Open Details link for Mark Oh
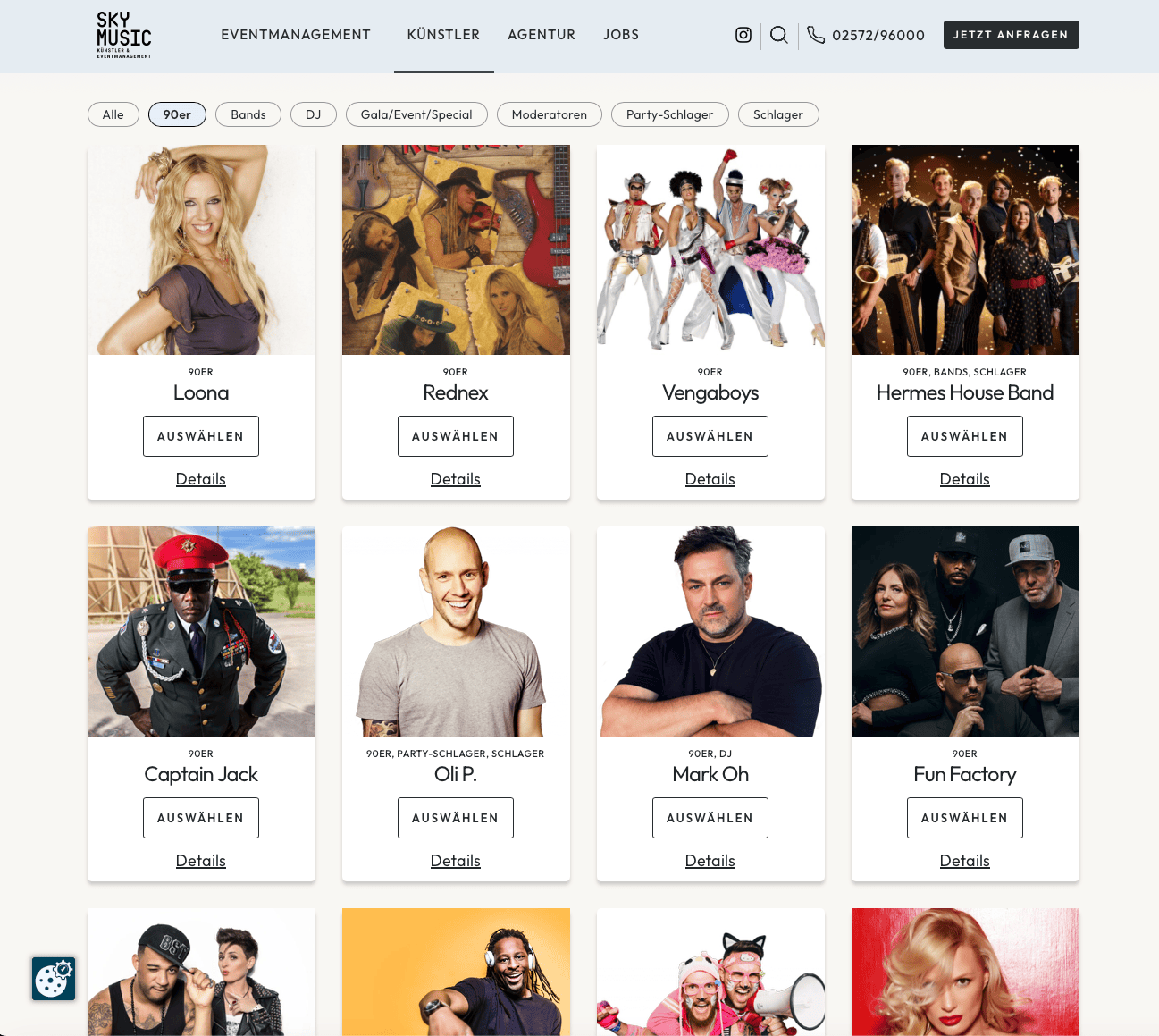This screenshot has height=1036, width=1159. (710, 861)
